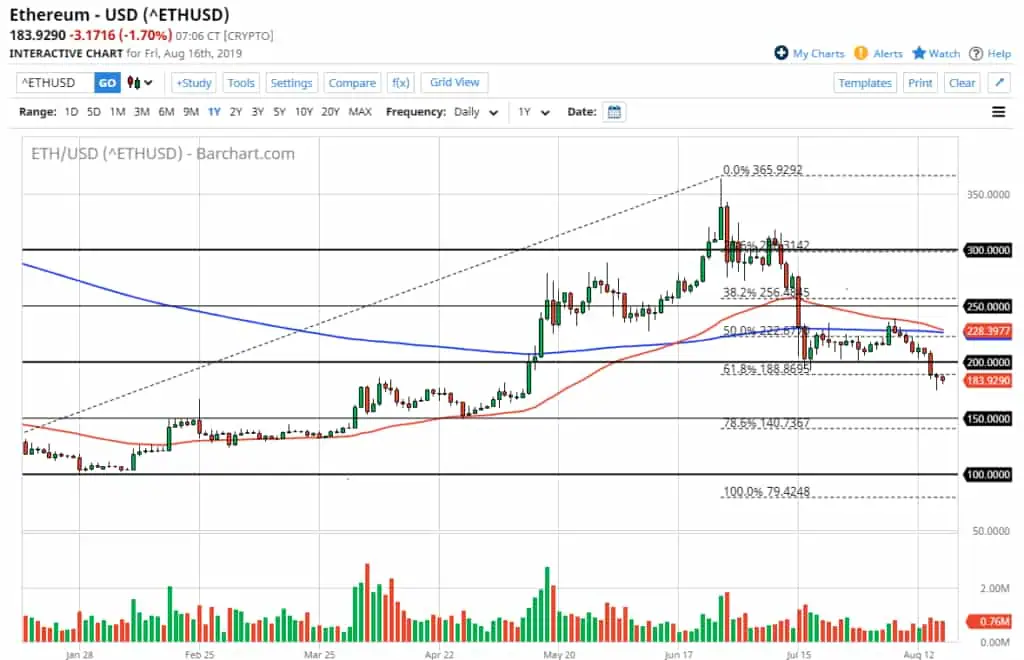Open the Templates menu
Screen dimensions: 1024x660
point(865,83)
